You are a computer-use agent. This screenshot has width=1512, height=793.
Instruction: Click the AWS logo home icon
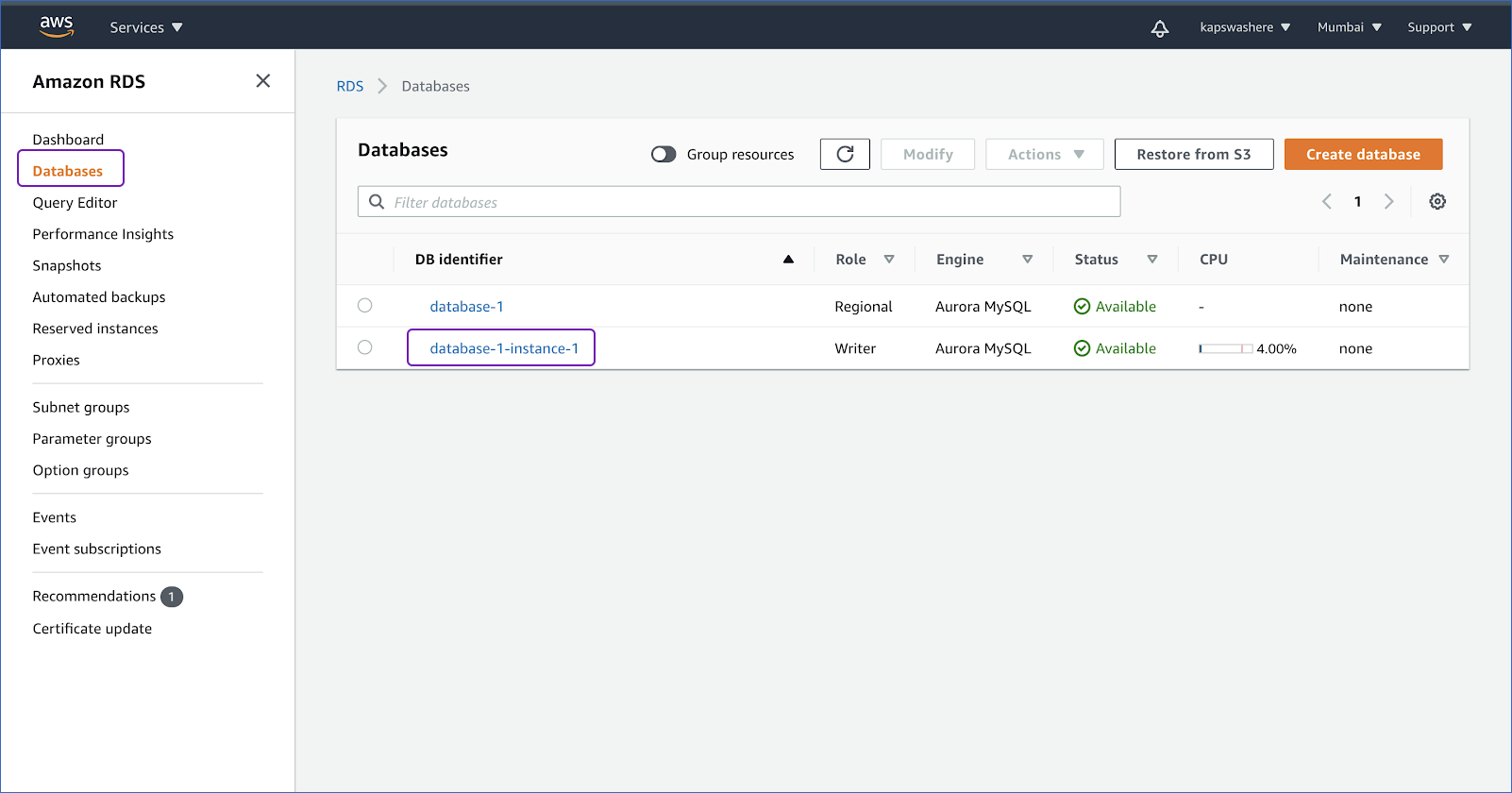57,26
